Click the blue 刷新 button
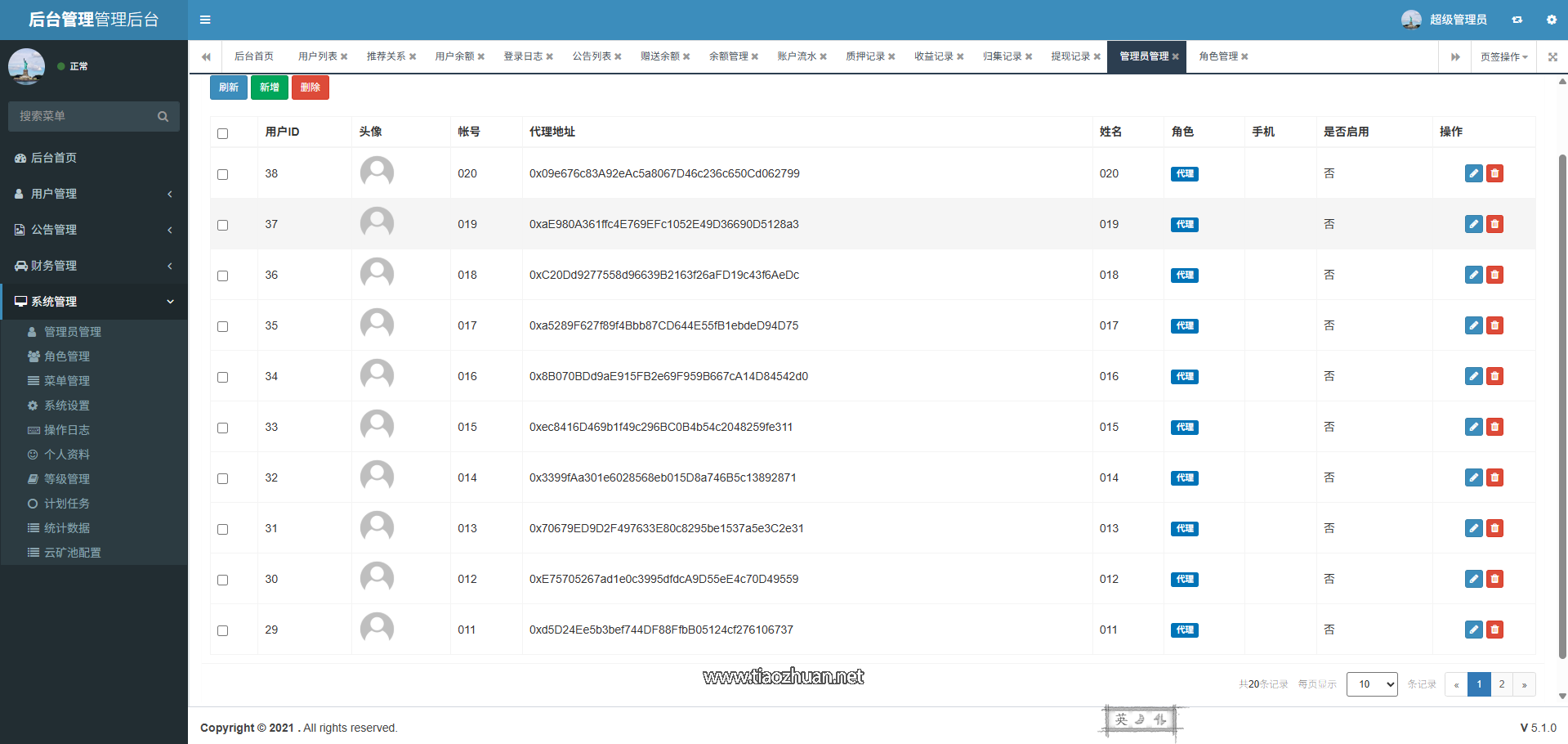Image resolution: width=1568 pixels, height=744 pixels. click(229, 87)
